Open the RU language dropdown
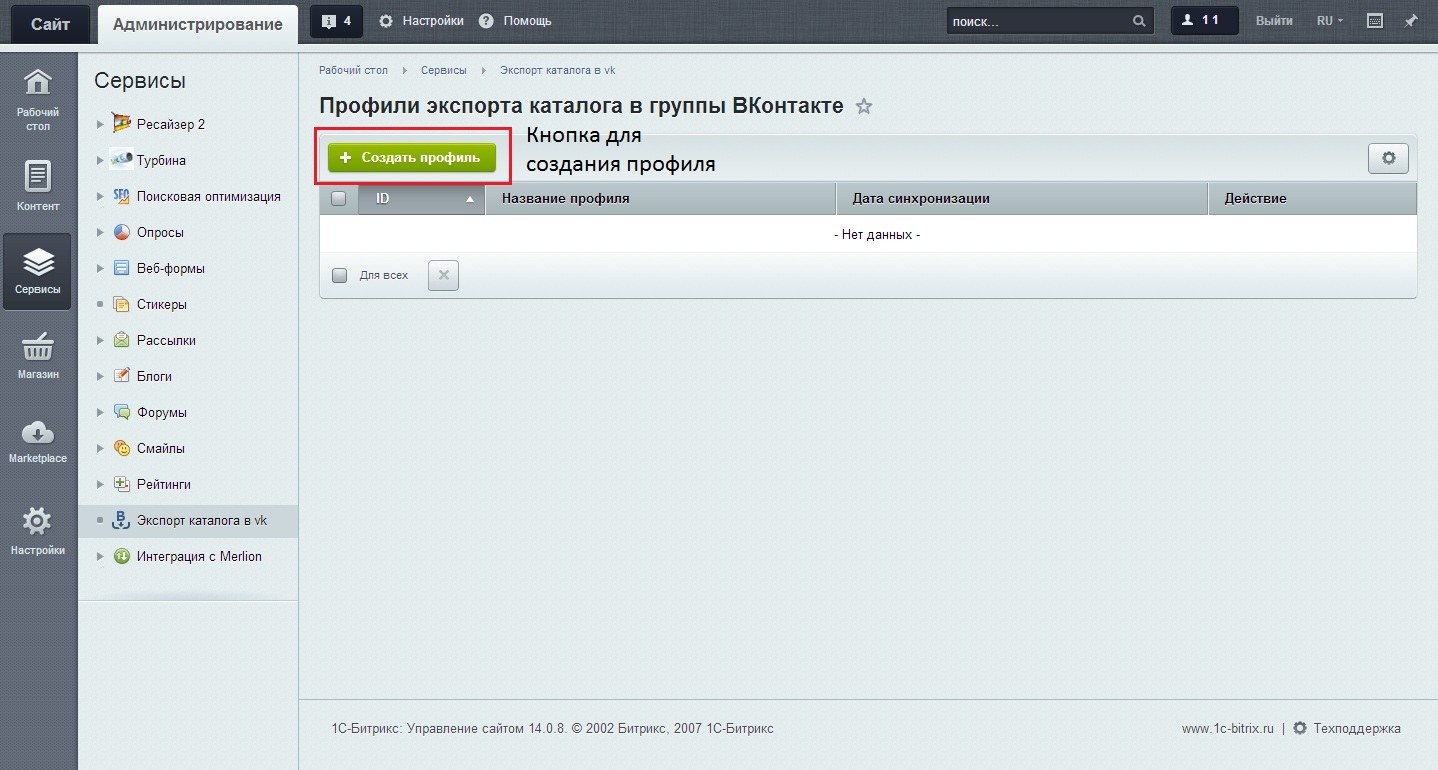Screen dimensions: 1438x770 pyautogui.click(x=1328, y=20)
